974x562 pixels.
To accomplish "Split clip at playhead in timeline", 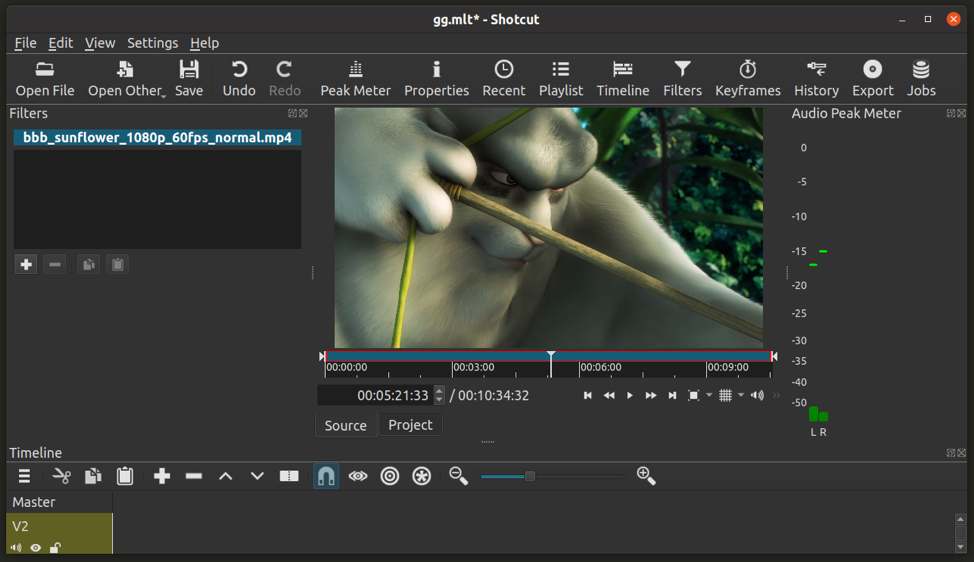I will 289,477.
